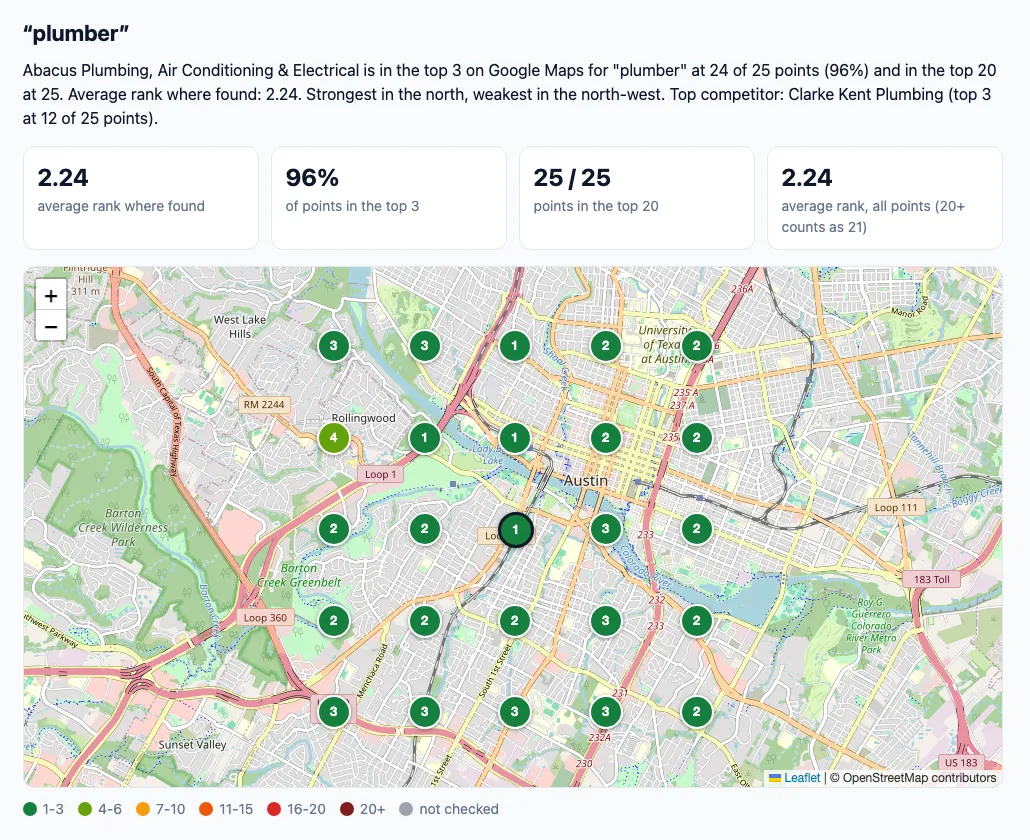Select the rank 4 marker near Rollingwood
This screenshot has width=1030, height=840.
[334, 437]
